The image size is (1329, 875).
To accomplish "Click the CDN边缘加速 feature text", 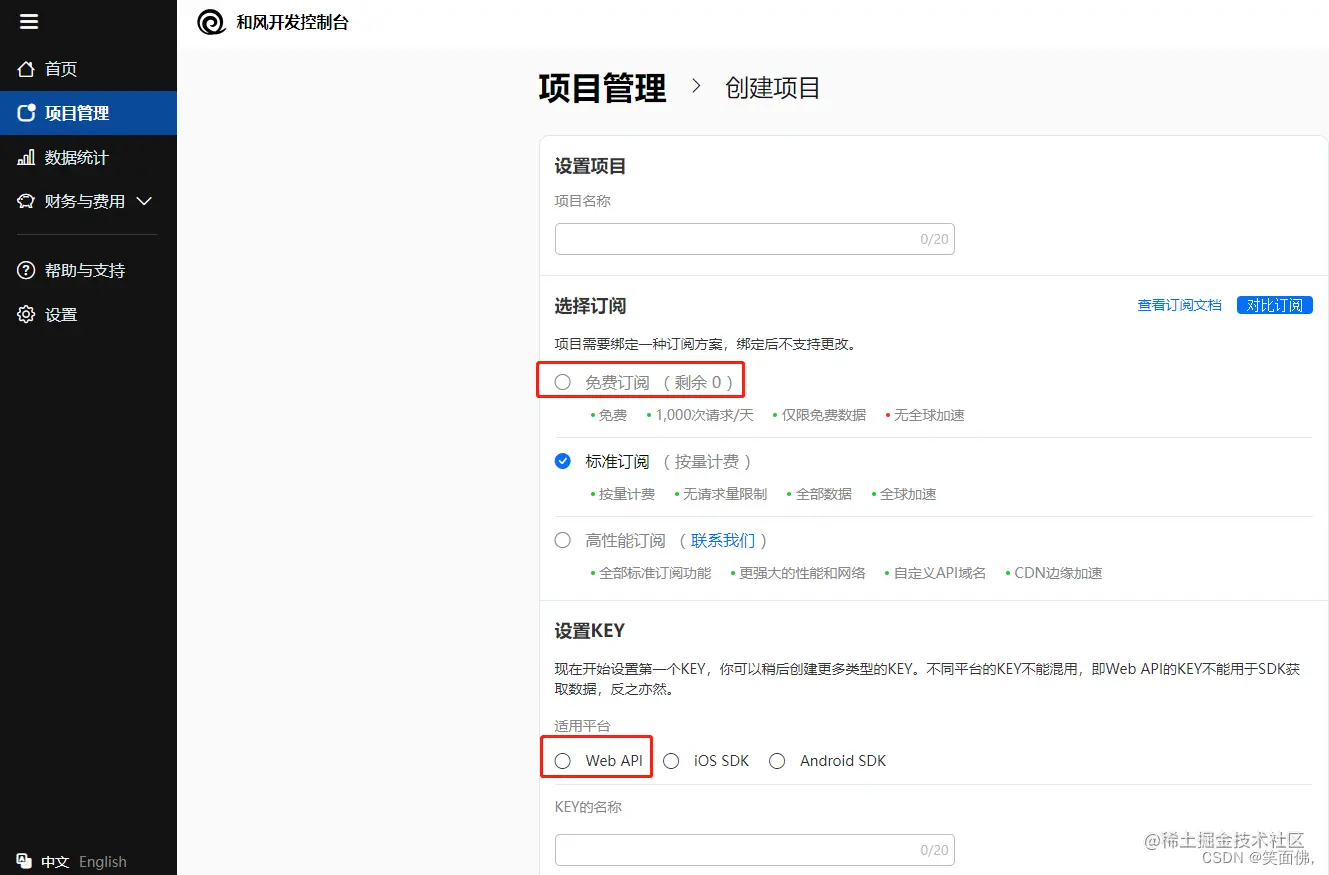I will [1058, 573].
